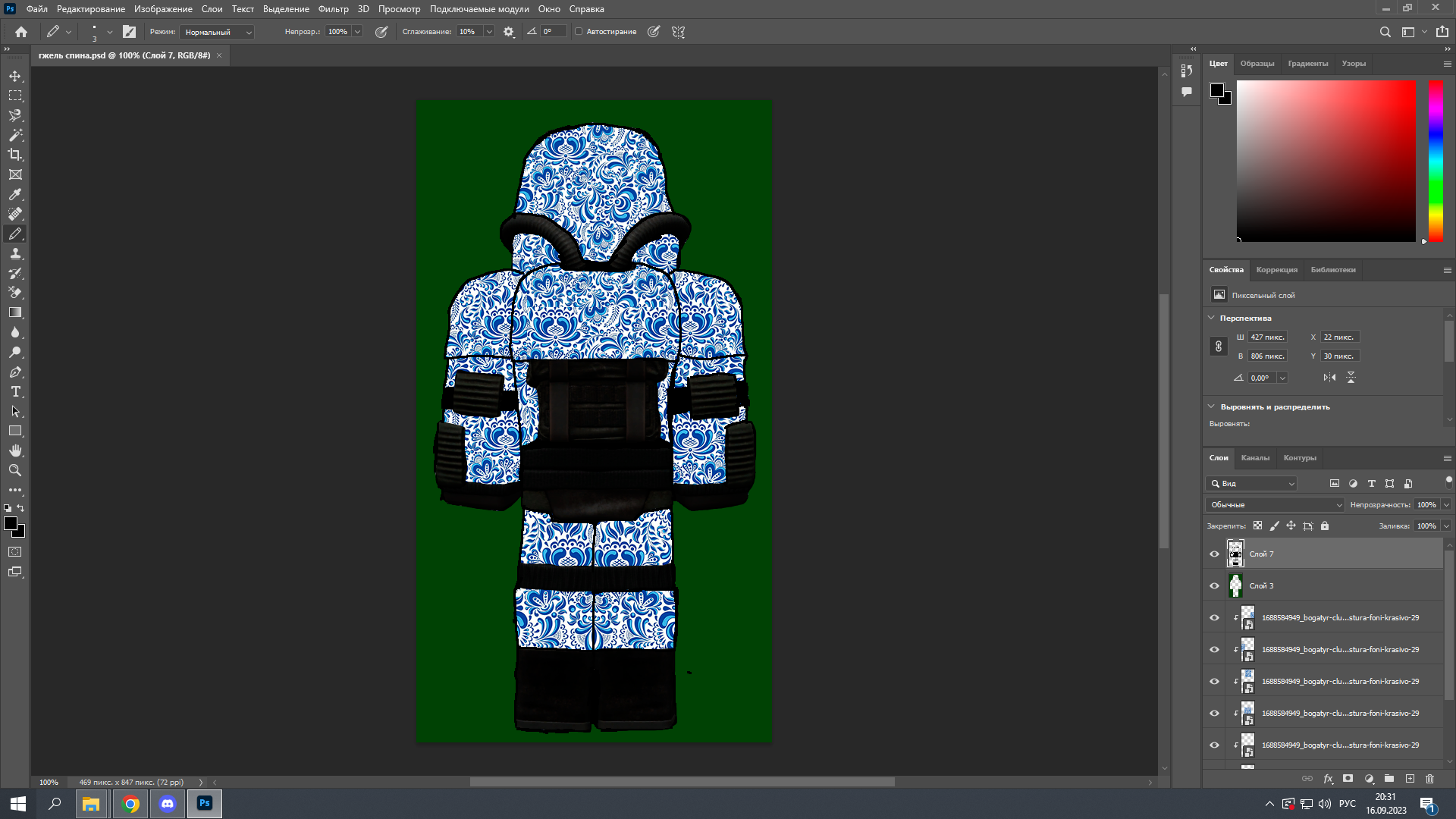
Task: Toggle lock all padlock icon
Action: click(1325, 526)
